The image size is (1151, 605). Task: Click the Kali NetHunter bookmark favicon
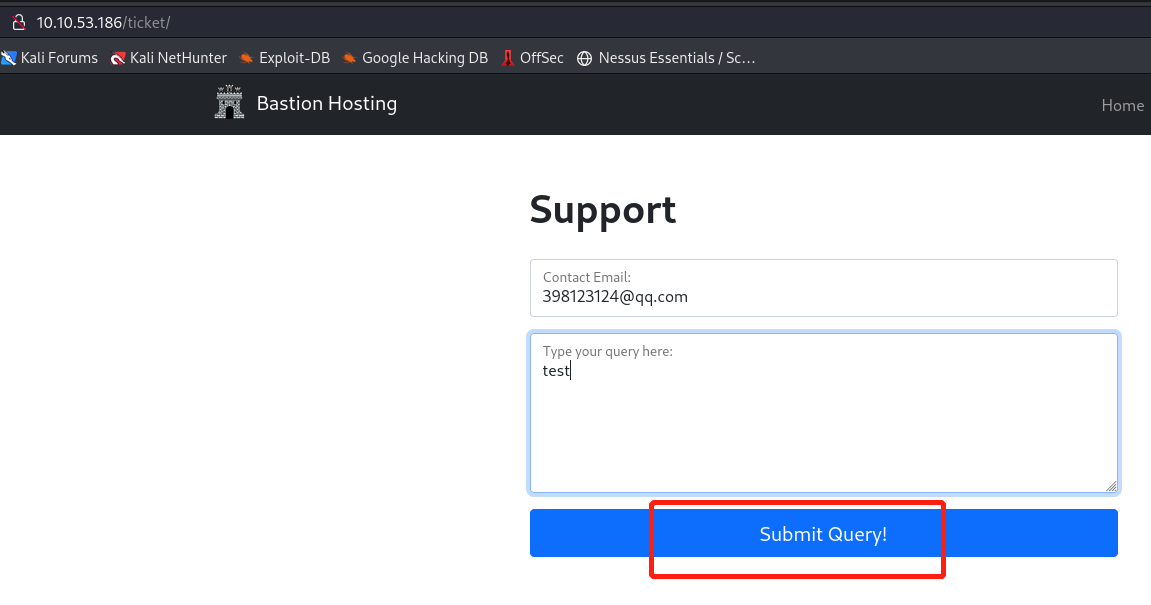[118, 58]
